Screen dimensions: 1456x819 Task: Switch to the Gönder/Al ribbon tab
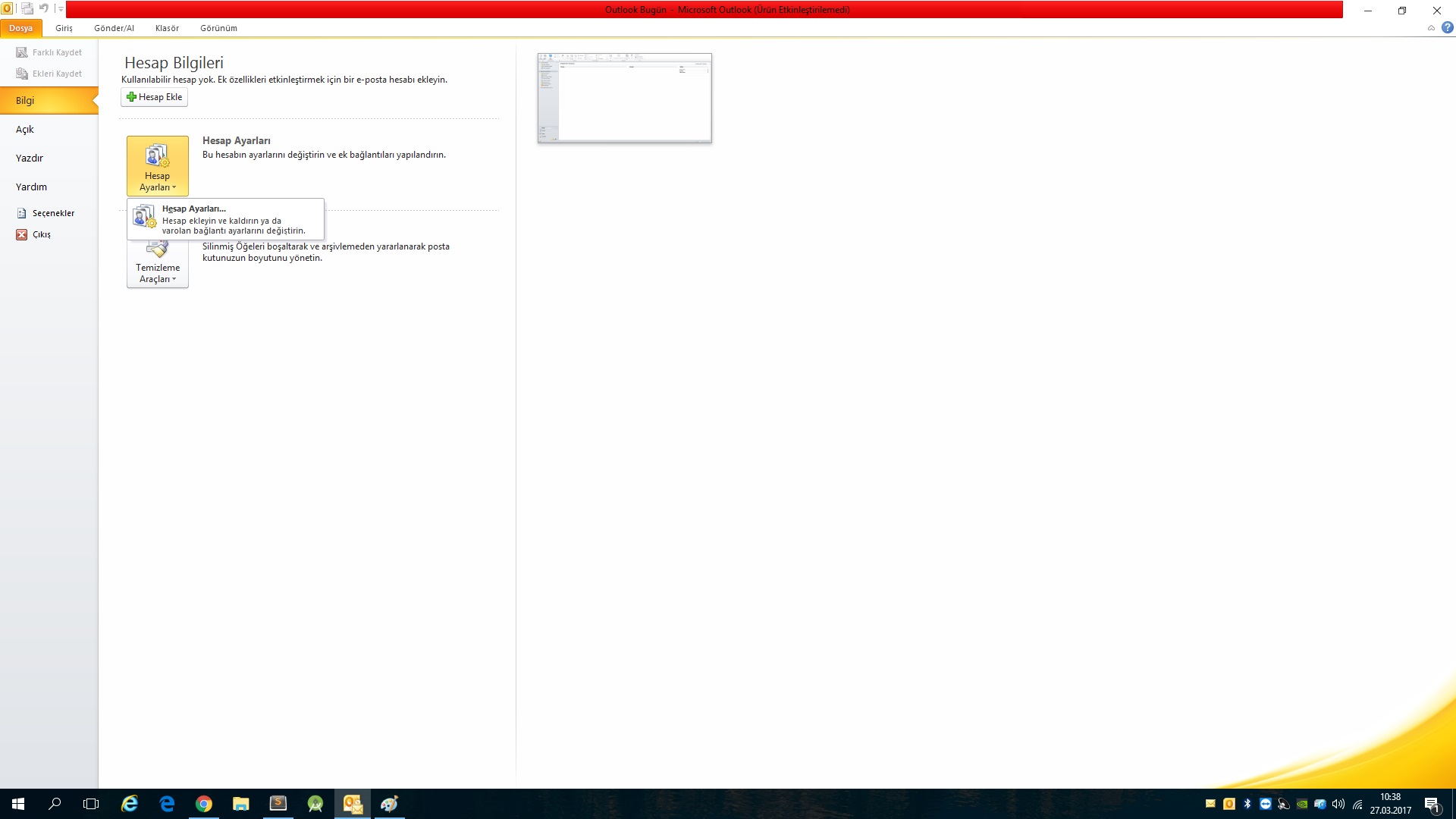pos(114,28)
